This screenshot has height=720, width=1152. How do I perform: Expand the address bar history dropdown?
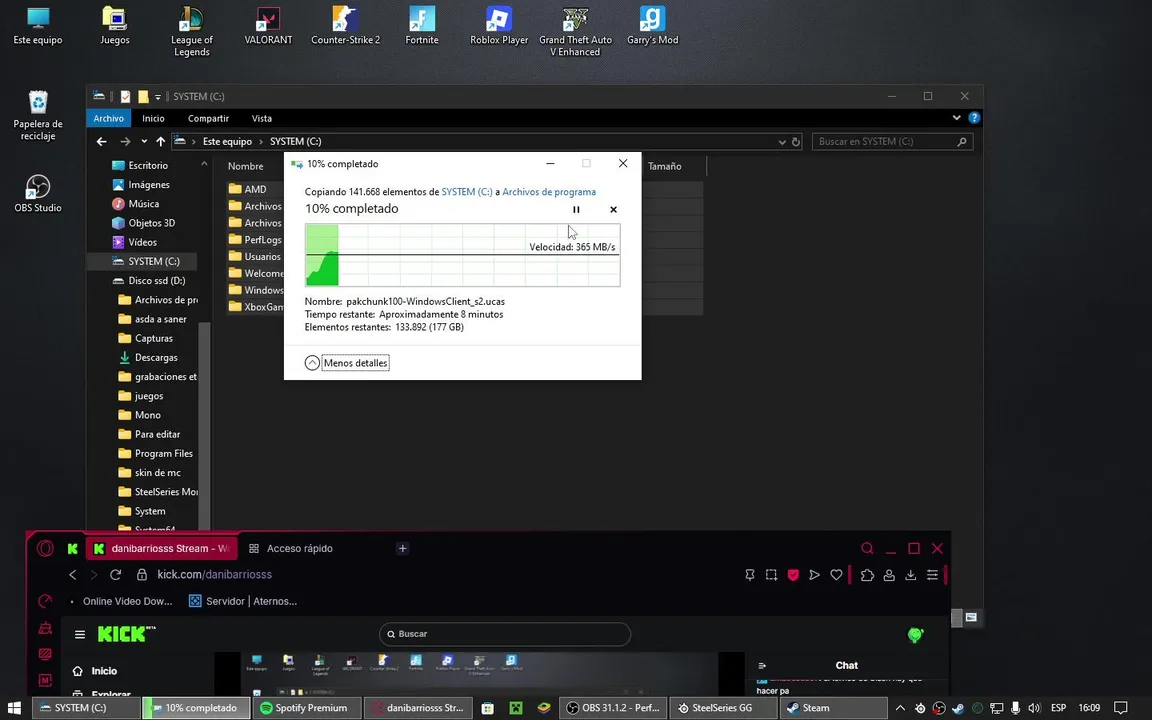click(x=782, y=142)
